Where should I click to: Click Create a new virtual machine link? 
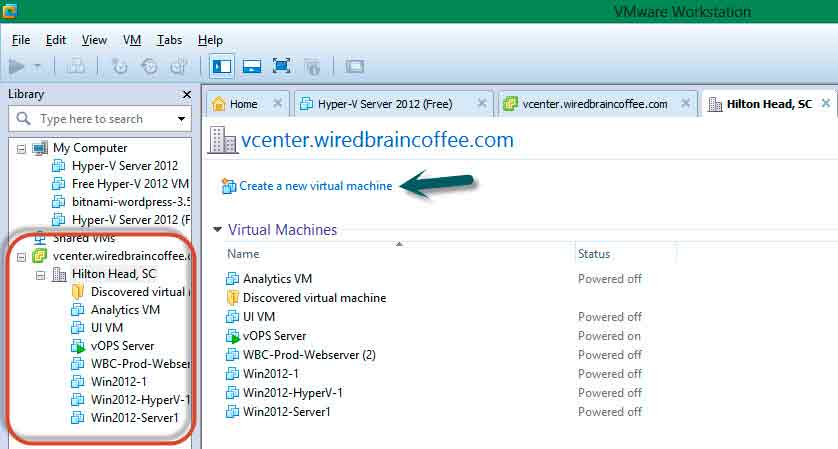(315, 186)
